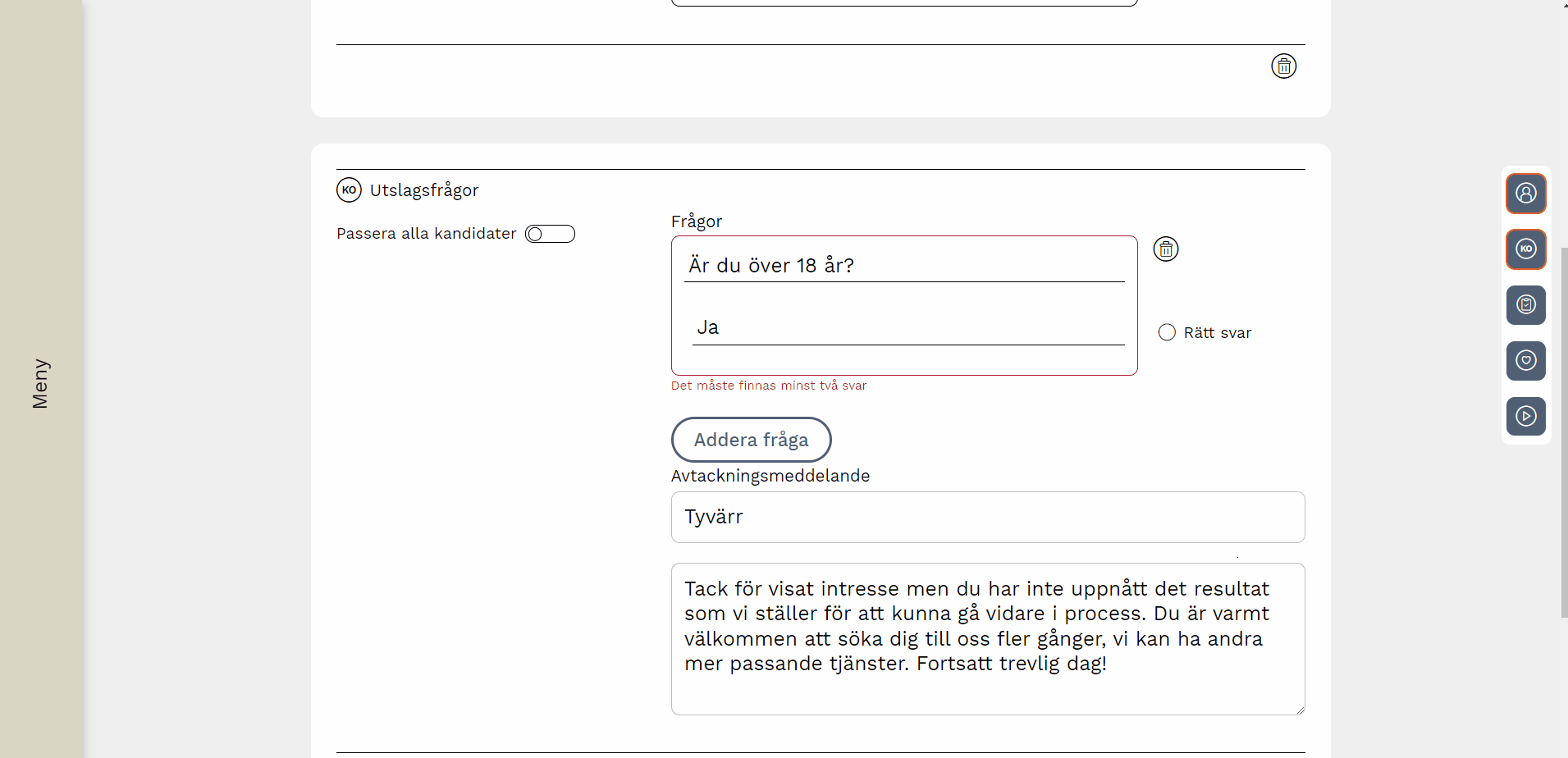Image resolution: width=1568 pixels, height=758 pixels.
Task: Click the question field 'Är du över 18 år?'
Action: click(903, 266)
